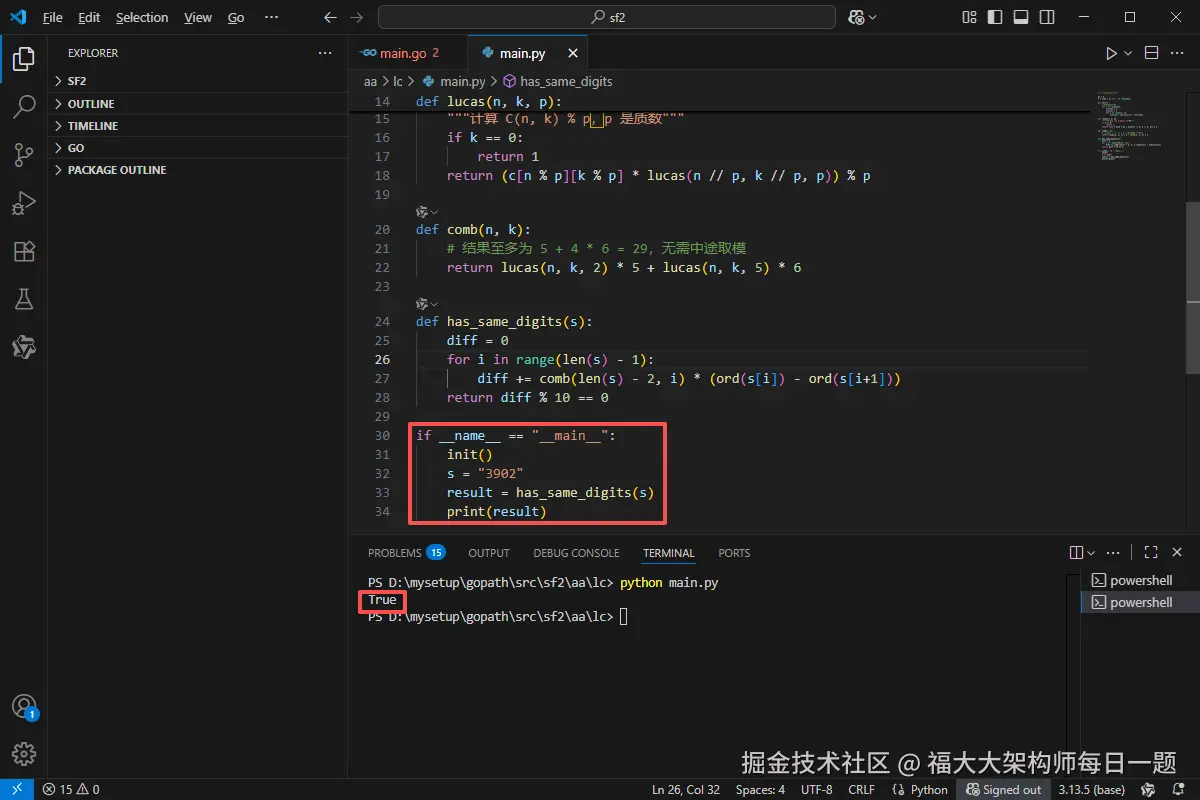Change UTF-8 file encoding
Image resolution: width=1200 pixels, height=800 pixels.
pyautogui.click(x=816, y=789)
